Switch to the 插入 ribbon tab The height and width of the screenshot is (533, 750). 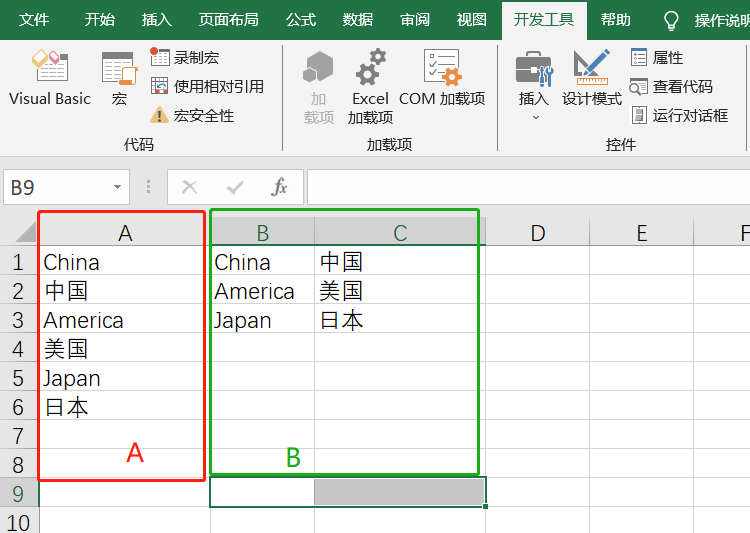(x=156, y=20)
